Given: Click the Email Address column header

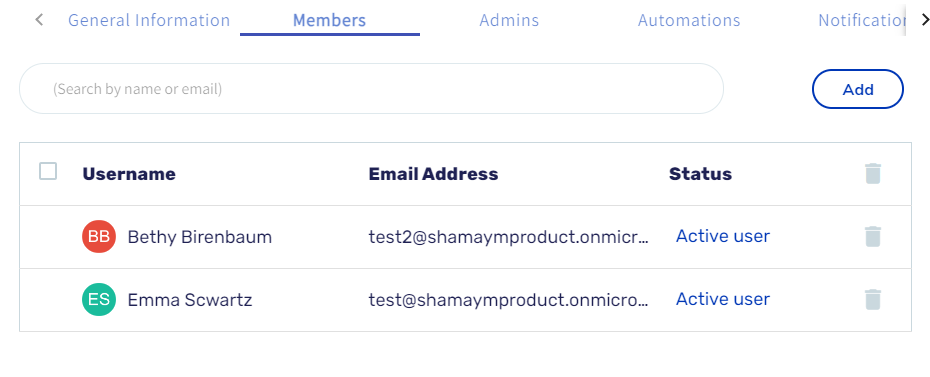Looking at the screenshot, I should pyautogui.click(x=433, y=174).
